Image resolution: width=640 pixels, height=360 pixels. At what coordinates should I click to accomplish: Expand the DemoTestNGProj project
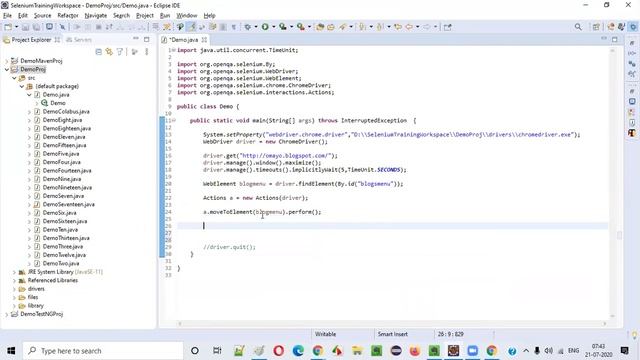click(7, 314)
